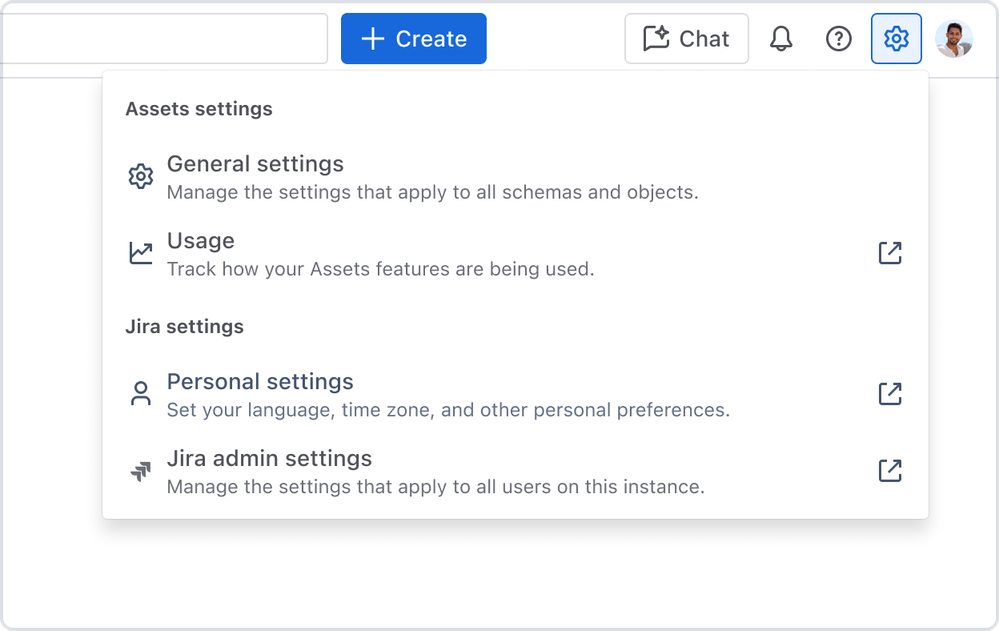Click the Create button
Viewport: 999px width, 631px height.
point(413,39)
